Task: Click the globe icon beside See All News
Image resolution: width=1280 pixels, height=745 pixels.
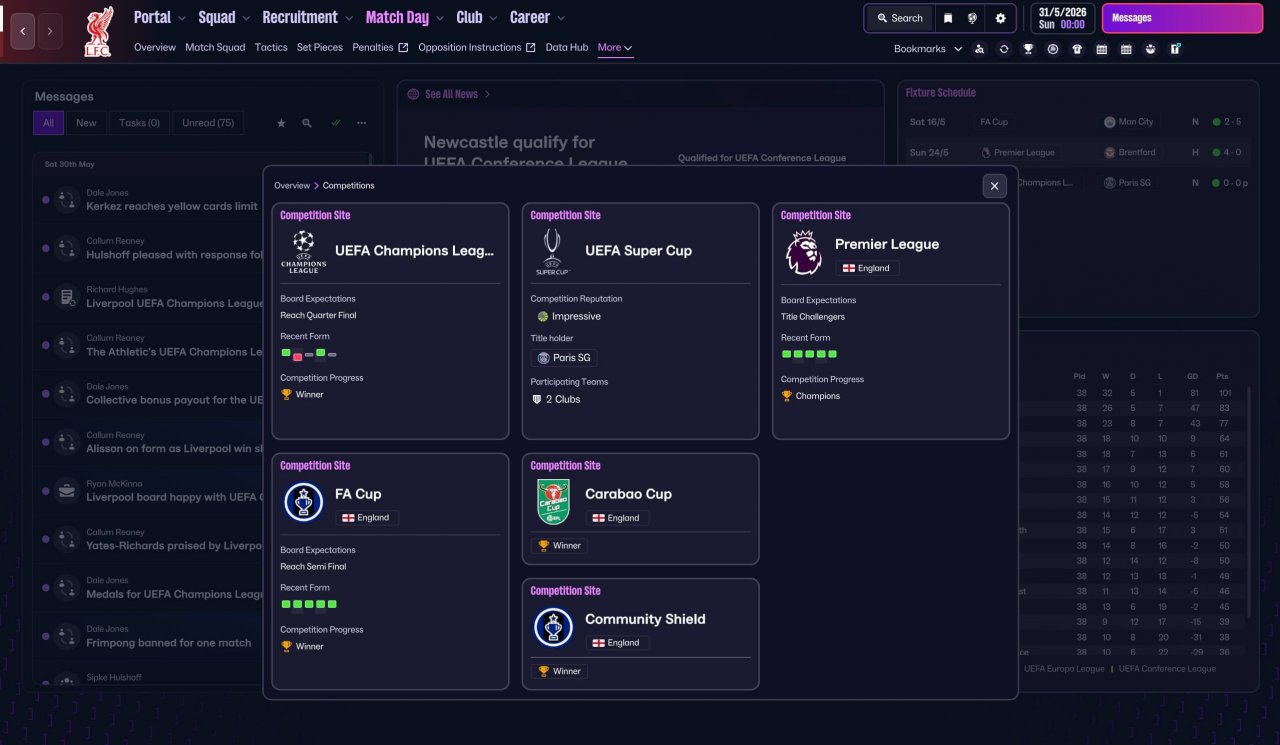Action: (413, 94)
